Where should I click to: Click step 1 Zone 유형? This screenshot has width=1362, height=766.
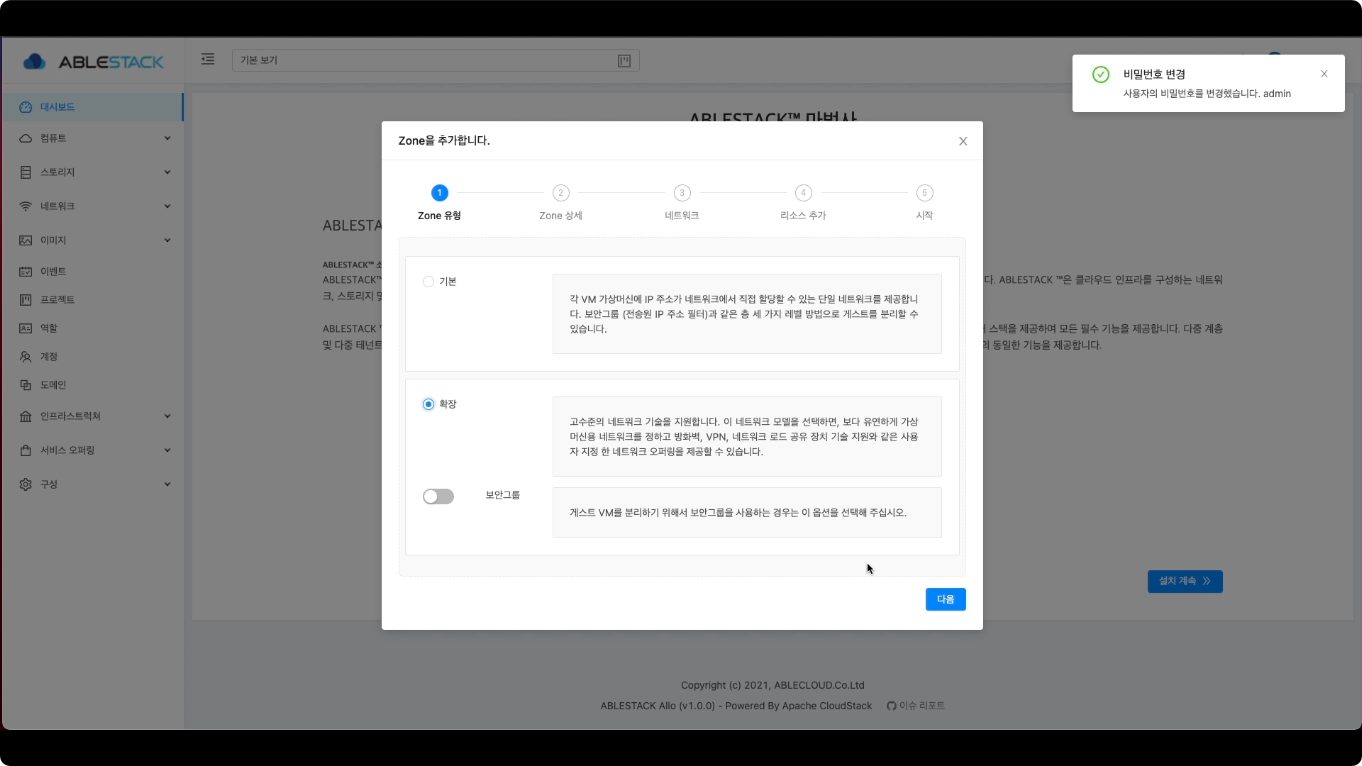point(439,202)
